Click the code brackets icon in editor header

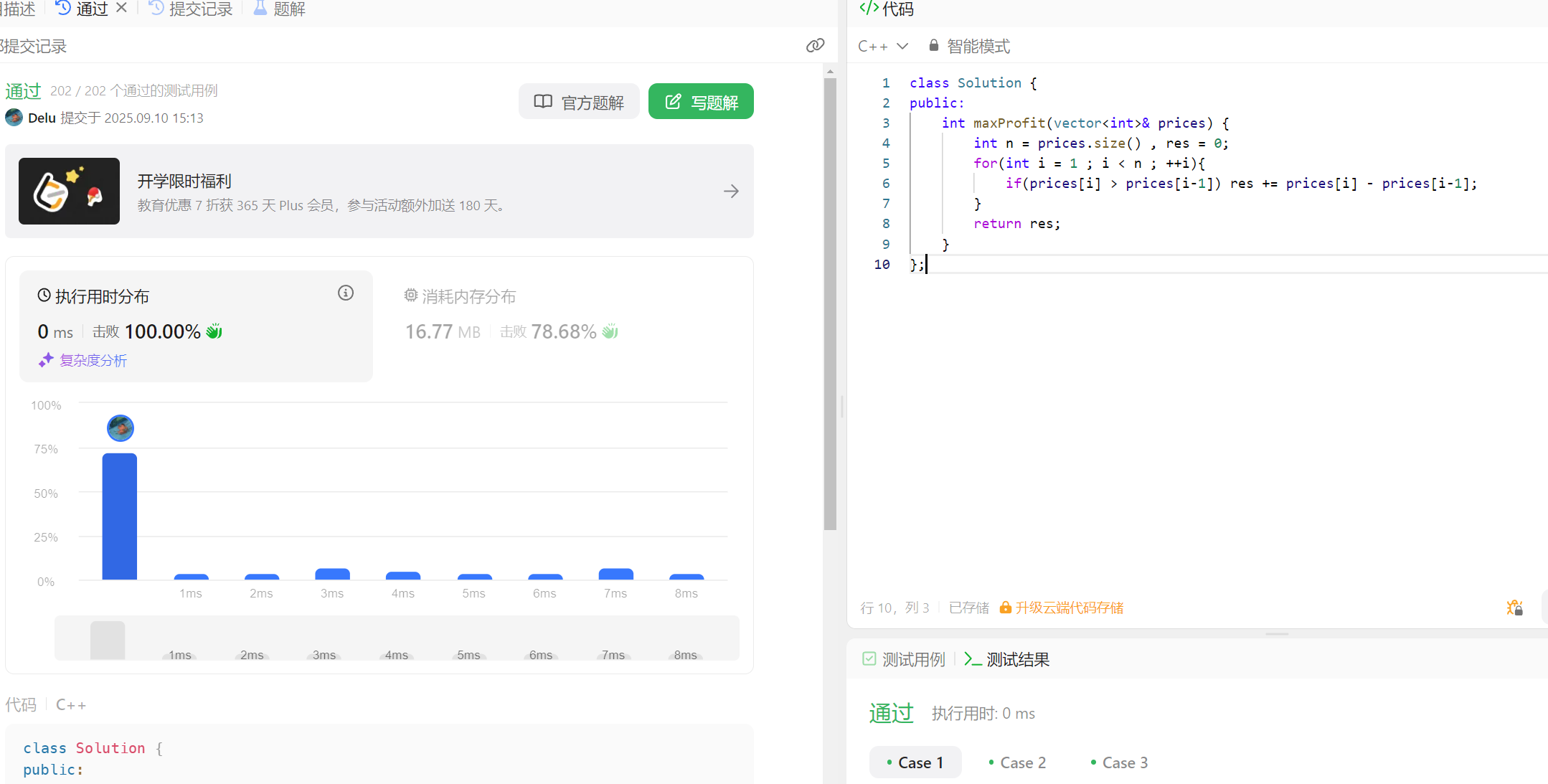(869, 9)
